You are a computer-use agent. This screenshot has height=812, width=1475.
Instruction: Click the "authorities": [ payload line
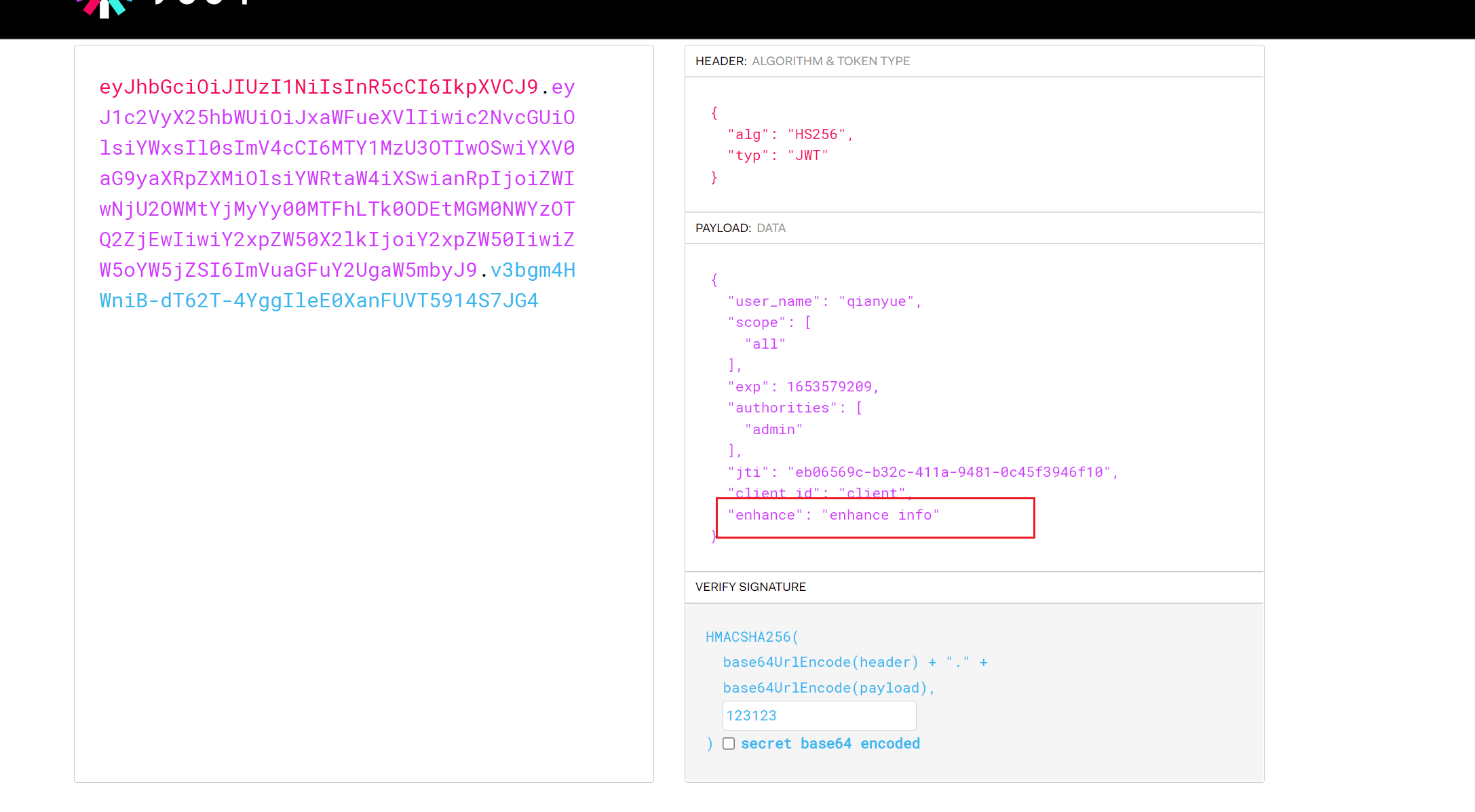(794, 408)
